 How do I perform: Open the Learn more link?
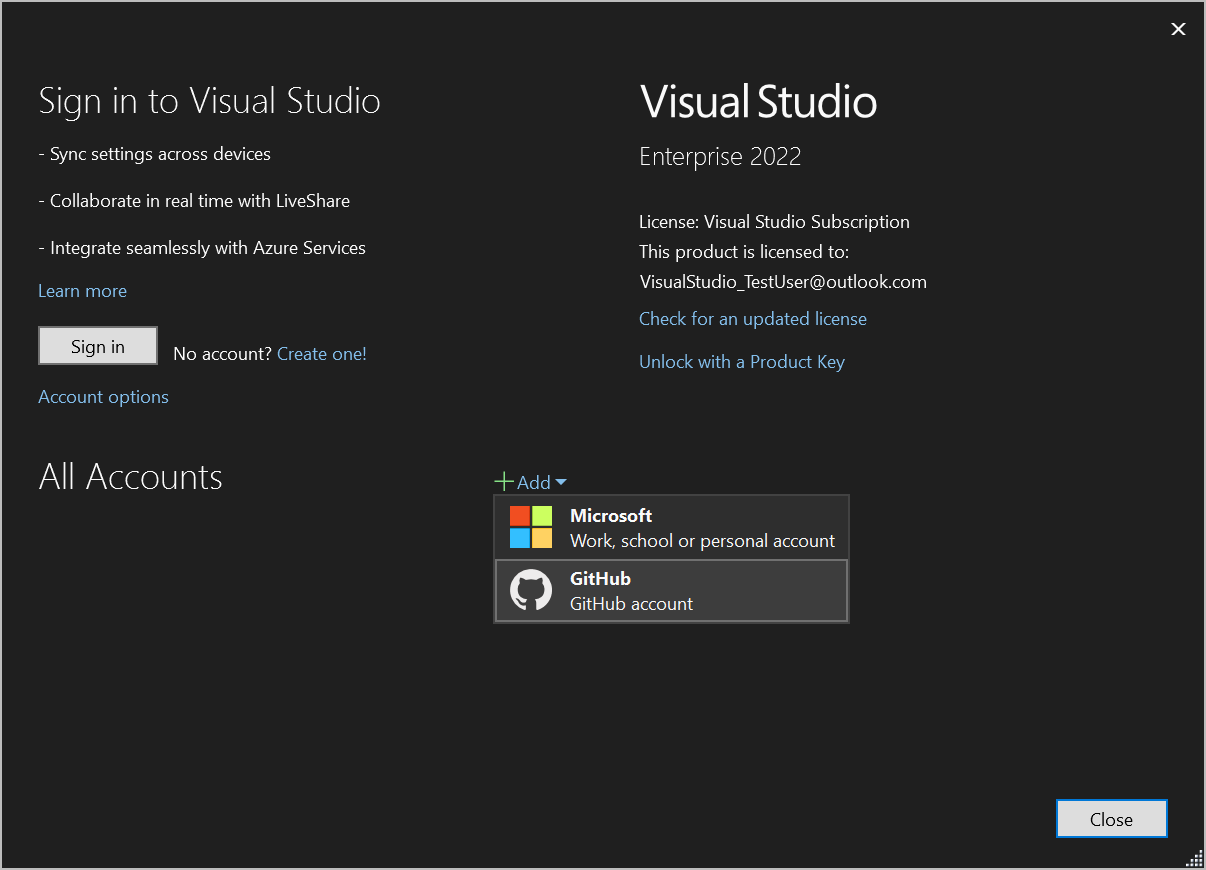(82, 290)
